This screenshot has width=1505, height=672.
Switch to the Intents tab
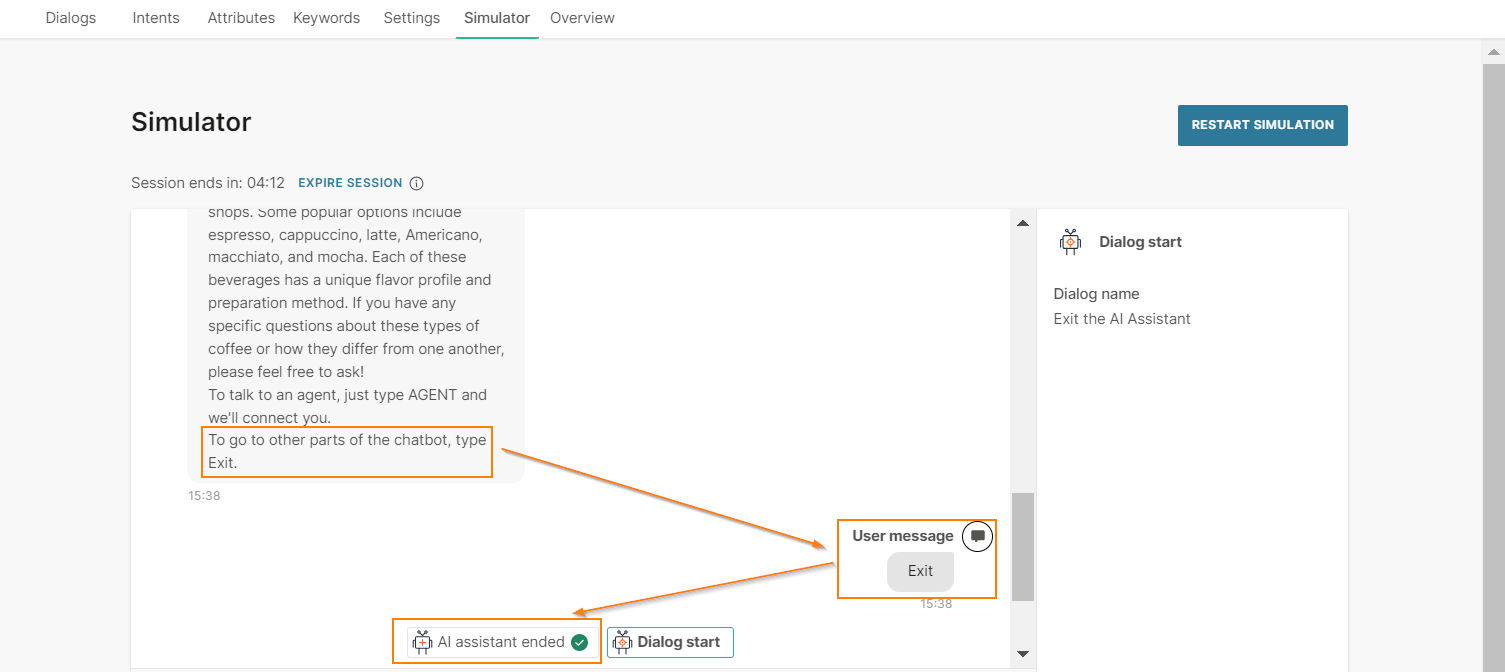pos(156,18)
